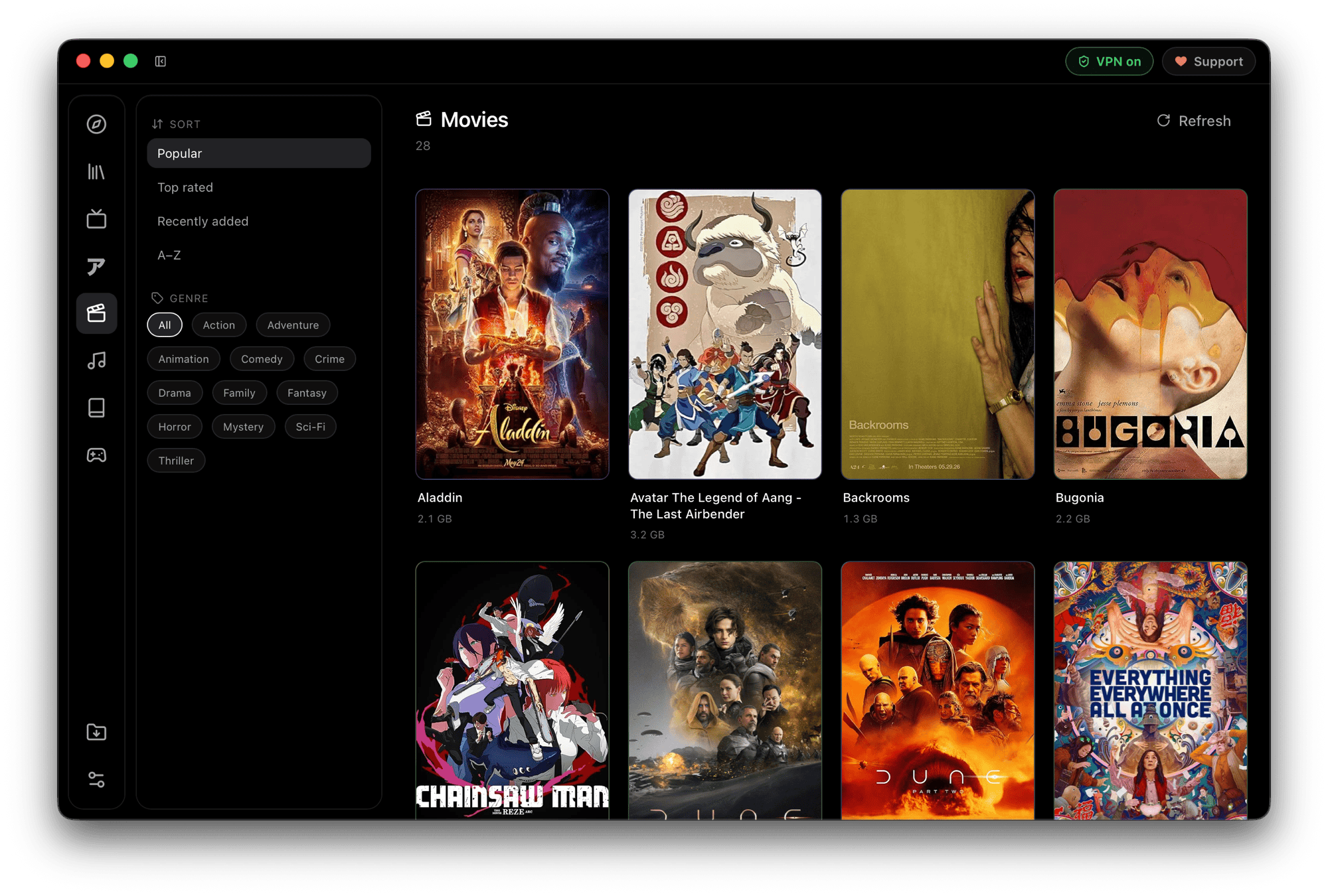The width and height of the screenshot is (1328, 896).
Task: Filter by Fantasy genre
Action: click(x=307, y=393)
